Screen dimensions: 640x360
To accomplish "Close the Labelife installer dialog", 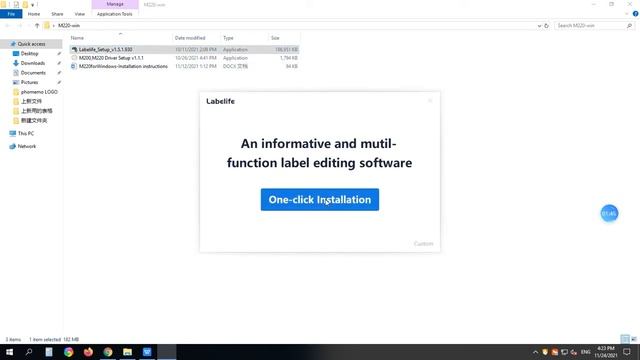I will point(430,101).
